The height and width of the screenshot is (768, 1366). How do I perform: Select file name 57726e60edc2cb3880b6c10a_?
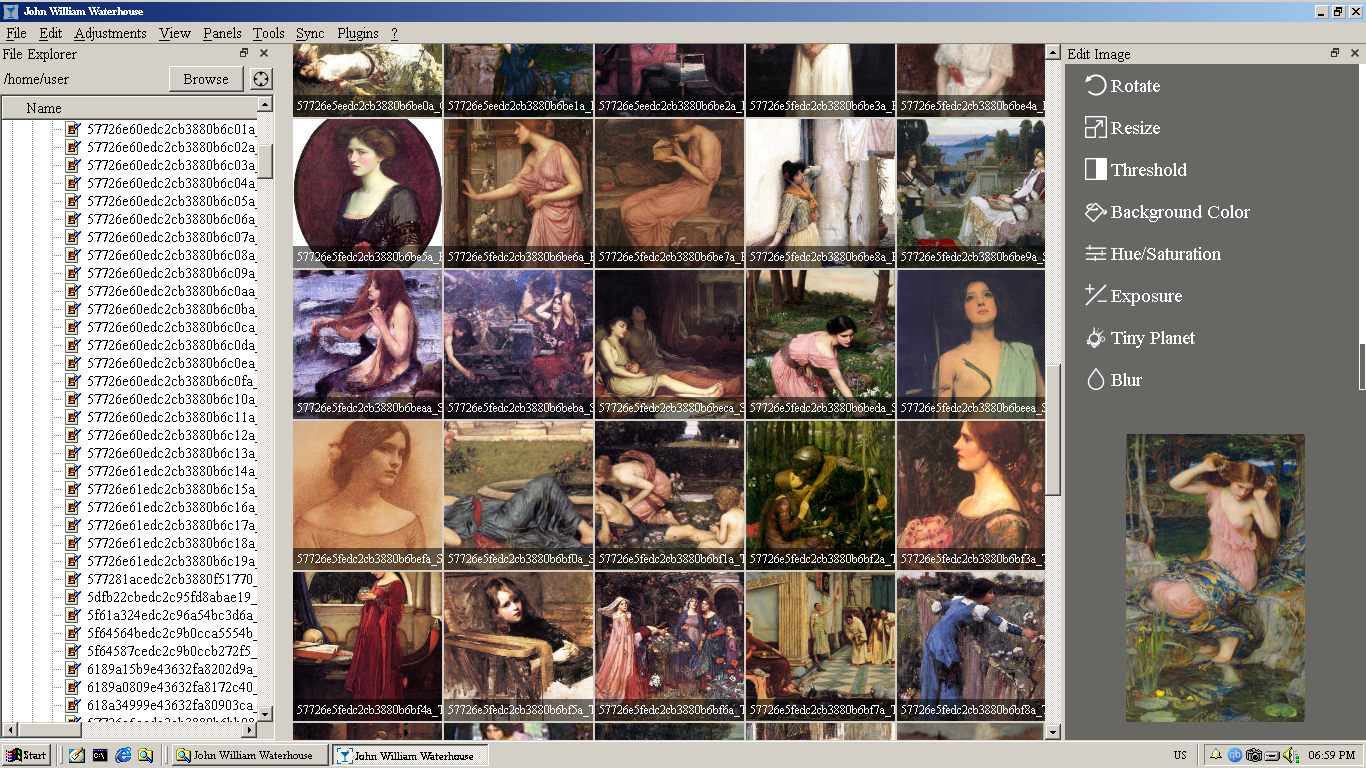coord(171,399)
